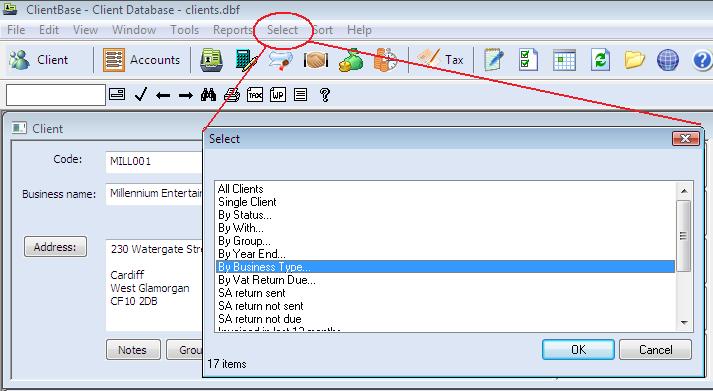Open the Reports menu
Image resolution: width=713 pixels, height=391 pixels.
pyautogui.click(x=233, y=30)
